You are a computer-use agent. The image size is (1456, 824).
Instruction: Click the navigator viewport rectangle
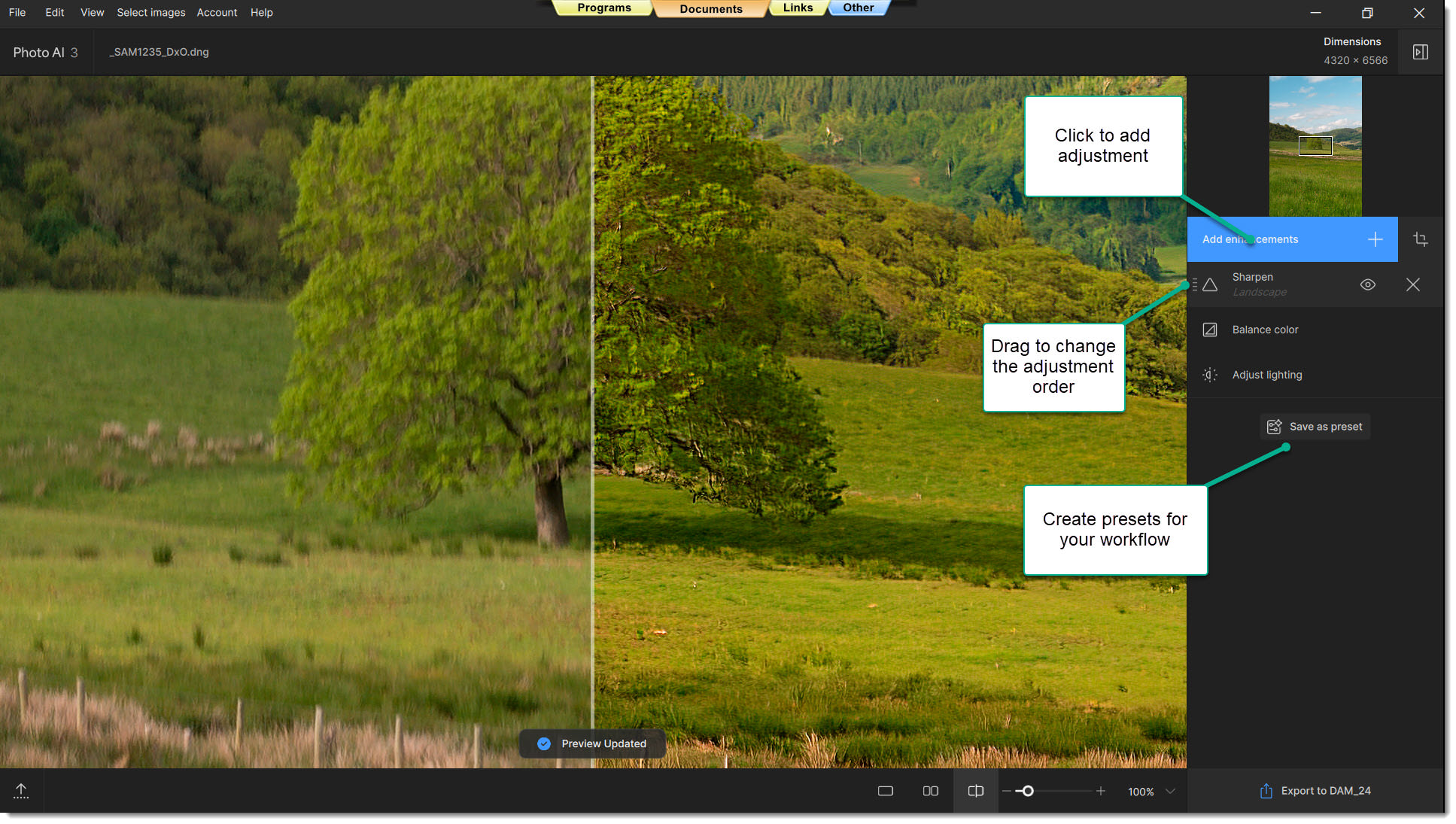pos(1315,145)
